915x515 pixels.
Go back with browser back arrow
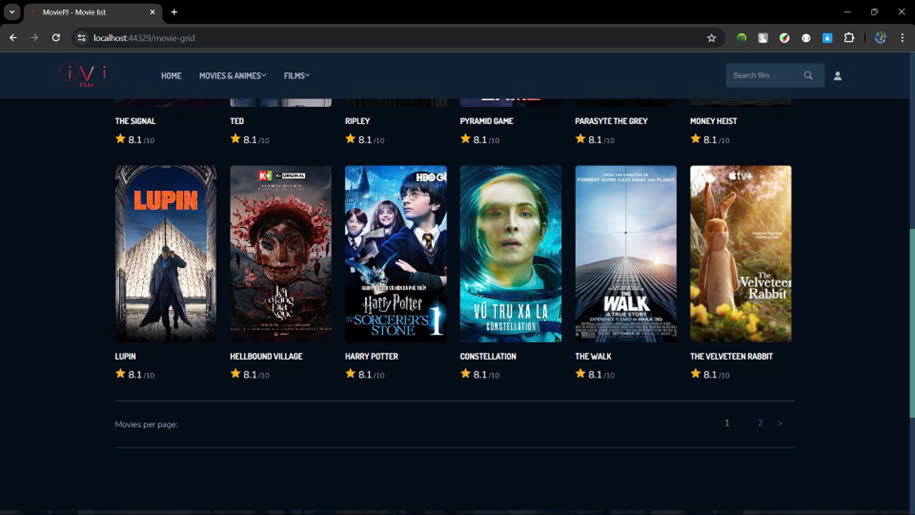pyautogui.click(x=13, y=38)
